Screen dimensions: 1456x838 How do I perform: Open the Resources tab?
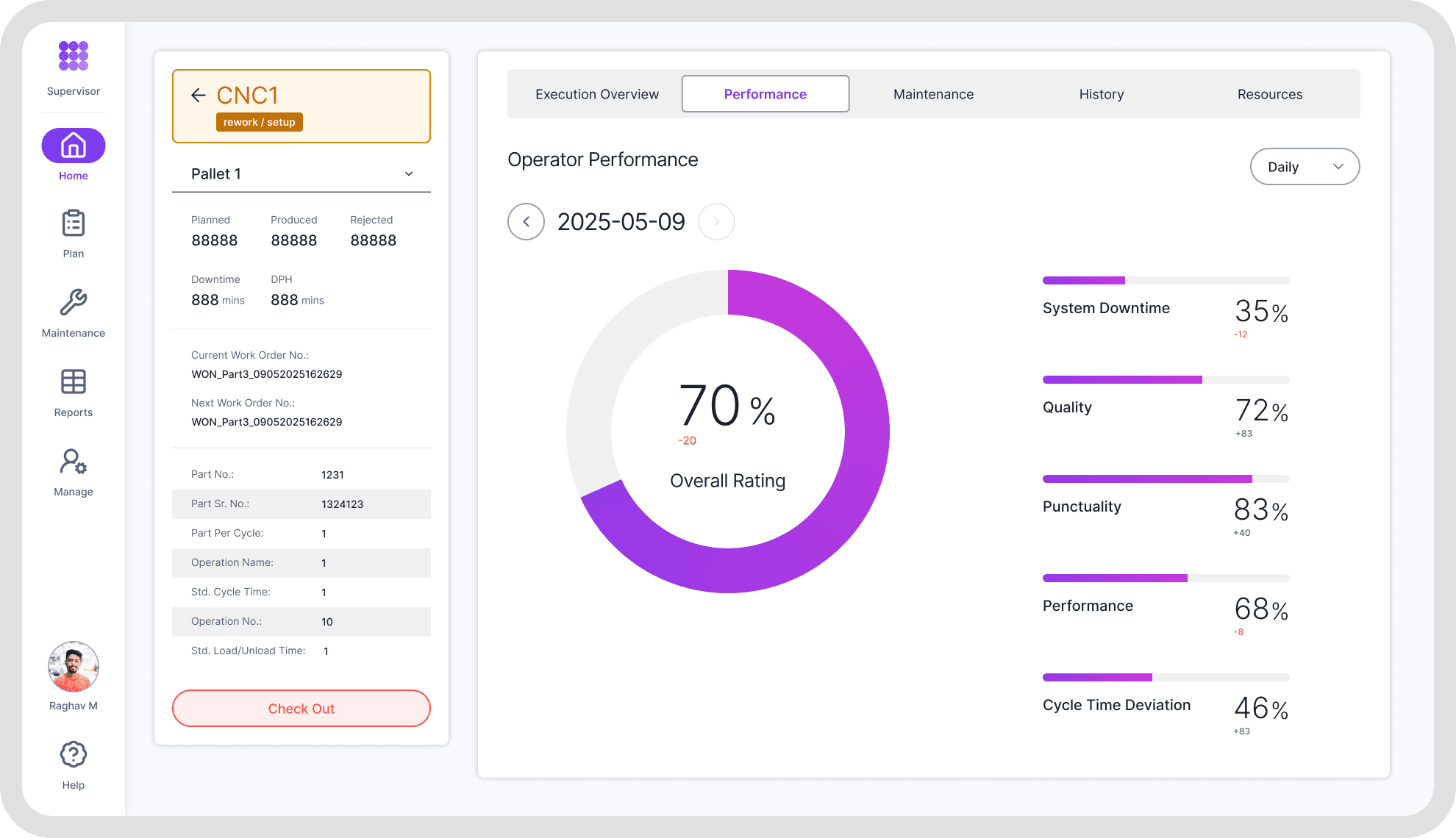click(1269, 94)
